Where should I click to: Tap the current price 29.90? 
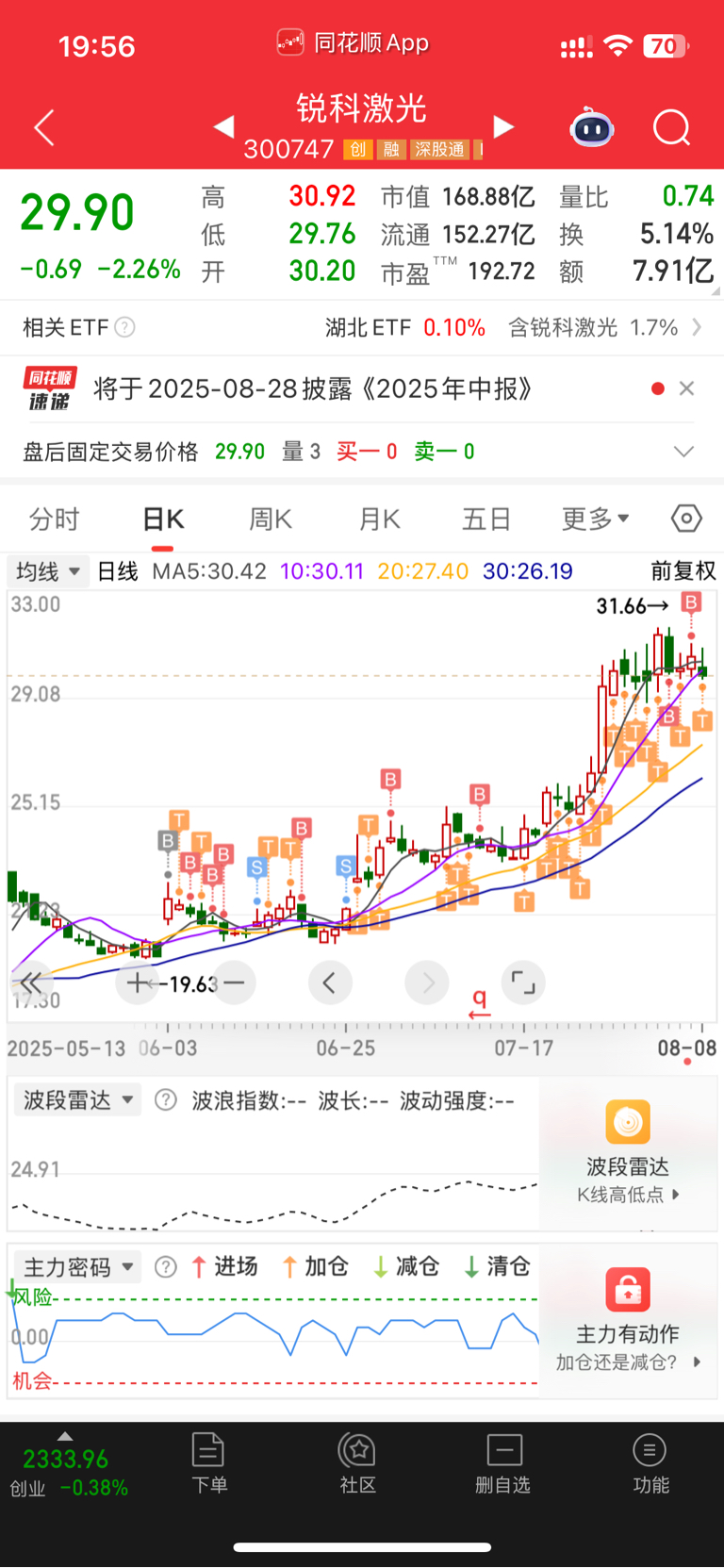click(x=77, y=212)
